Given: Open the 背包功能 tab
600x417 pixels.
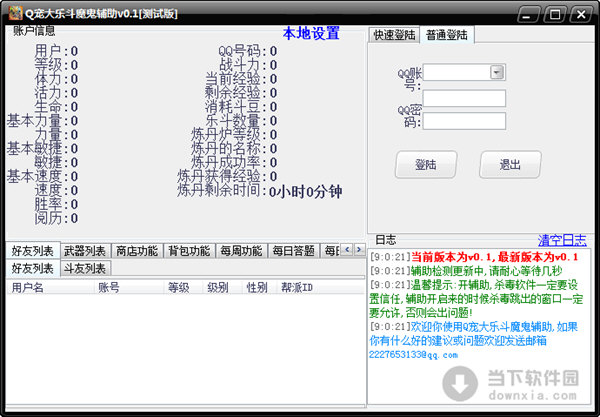Looking at the screenshot, I should pos(189,251).
